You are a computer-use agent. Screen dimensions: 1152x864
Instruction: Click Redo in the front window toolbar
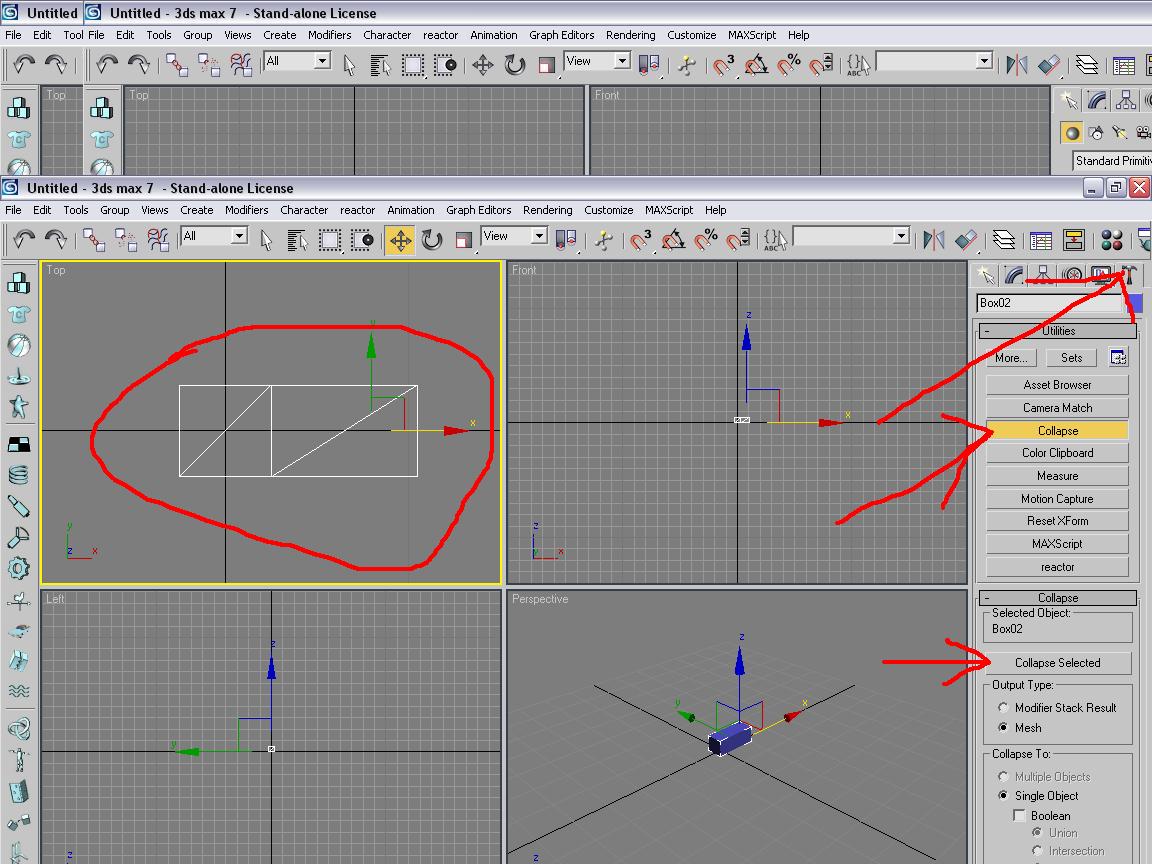(56, 240)
